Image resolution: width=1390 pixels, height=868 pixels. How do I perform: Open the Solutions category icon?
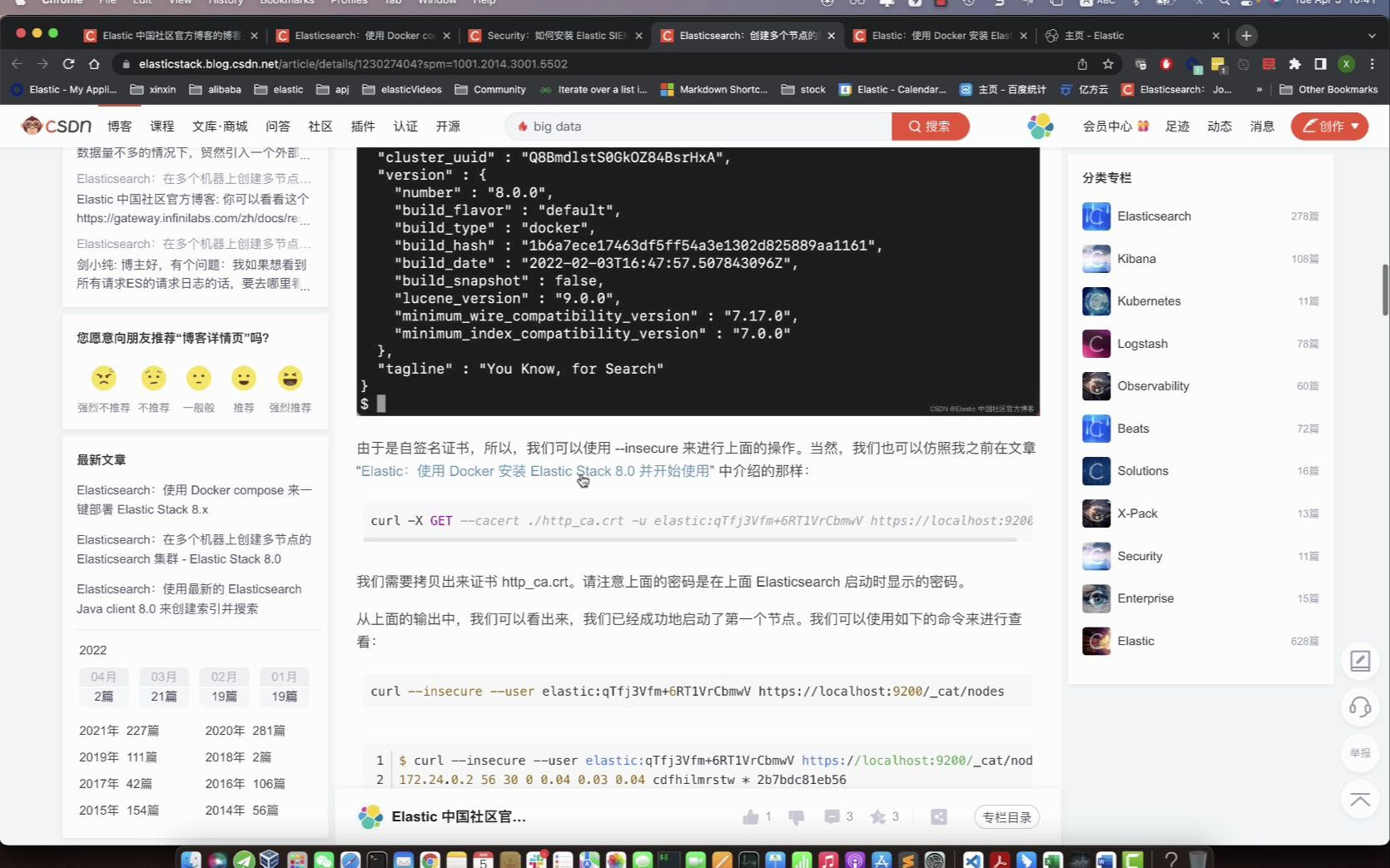1096,471
